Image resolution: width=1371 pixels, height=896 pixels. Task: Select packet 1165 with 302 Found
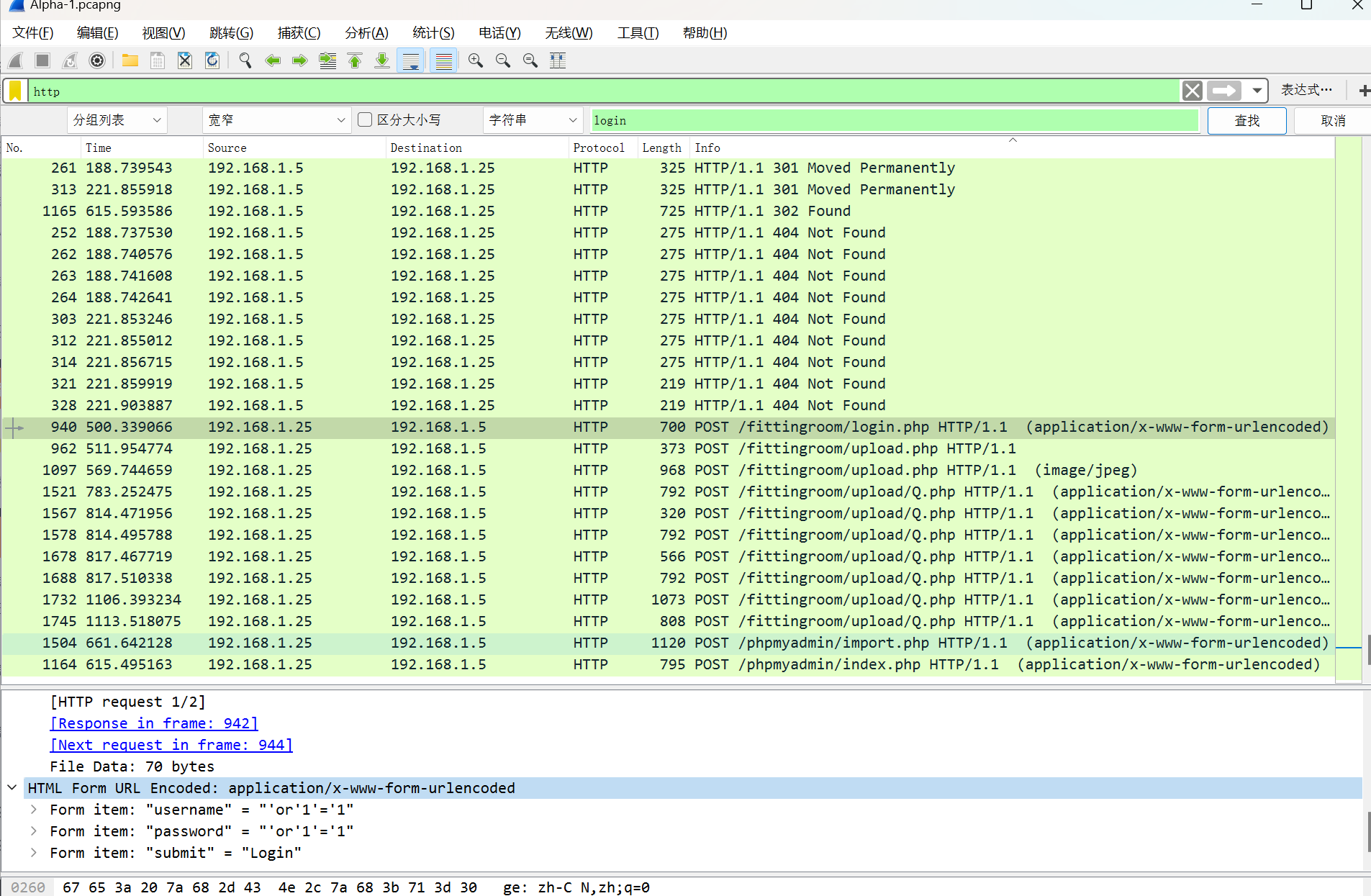668,211
